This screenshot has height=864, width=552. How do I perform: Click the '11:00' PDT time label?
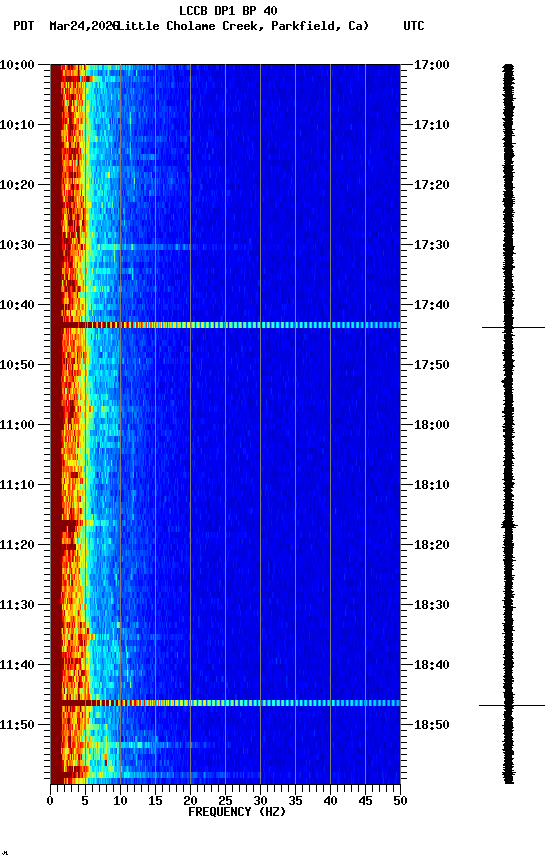[17, 425]
